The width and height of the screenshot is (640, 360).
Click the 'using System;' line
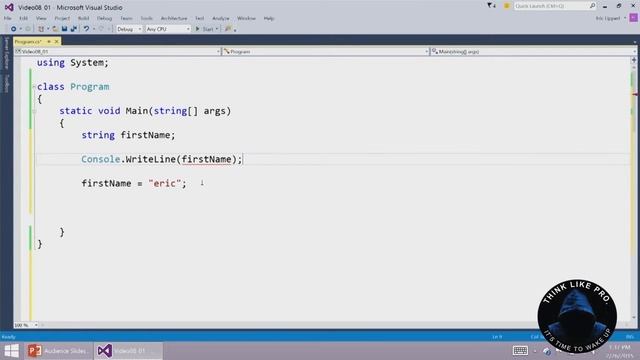point(73,62)
